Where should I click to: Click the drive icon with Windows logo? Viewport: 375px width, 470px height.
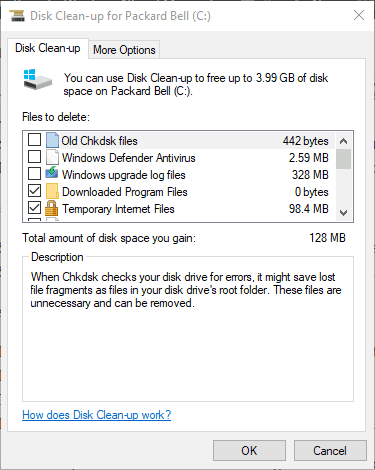pyautogui.click(x=38, y=79)
